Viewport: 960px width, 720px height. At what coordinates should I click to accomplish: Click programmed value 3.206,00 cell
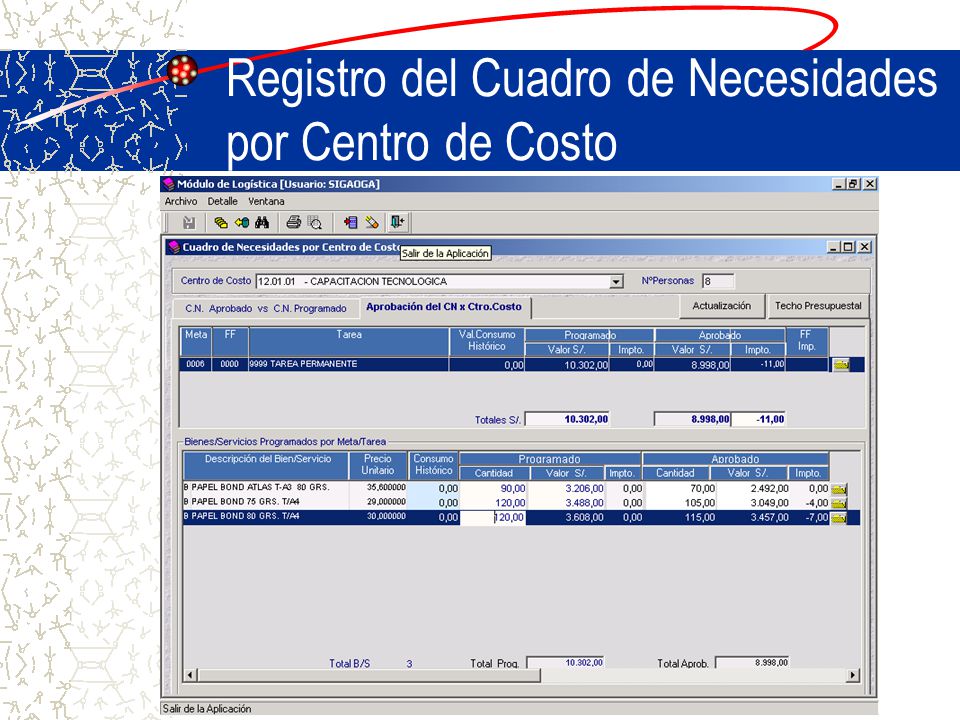[x=566, y=489]
